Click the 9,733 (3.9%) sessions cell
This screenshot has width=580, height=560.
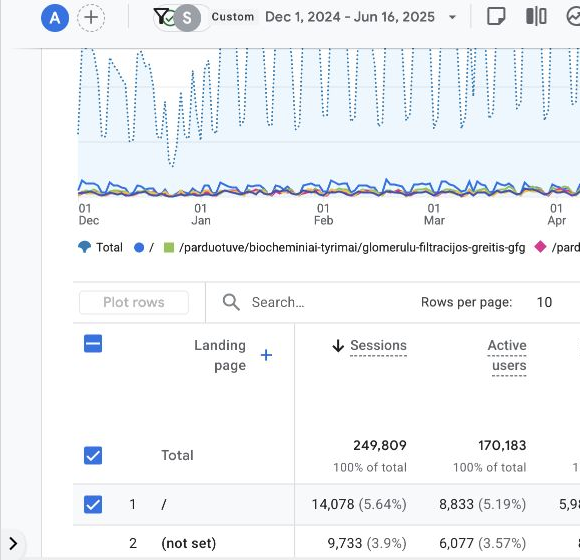pyautogui.click(x=367, y=543)
